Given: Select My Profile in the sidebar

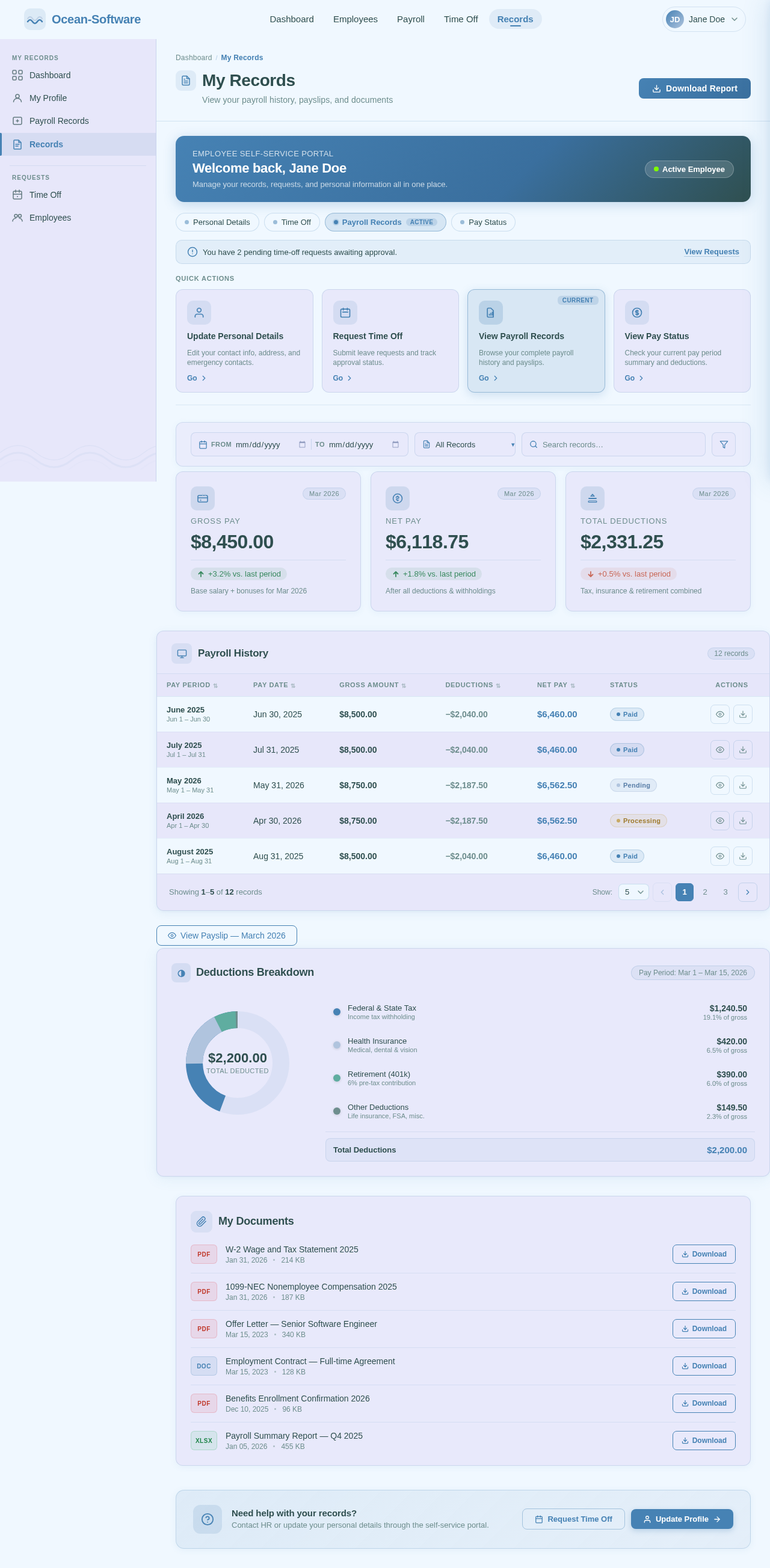Looking at the screenshot, I should tap(48, 98).
